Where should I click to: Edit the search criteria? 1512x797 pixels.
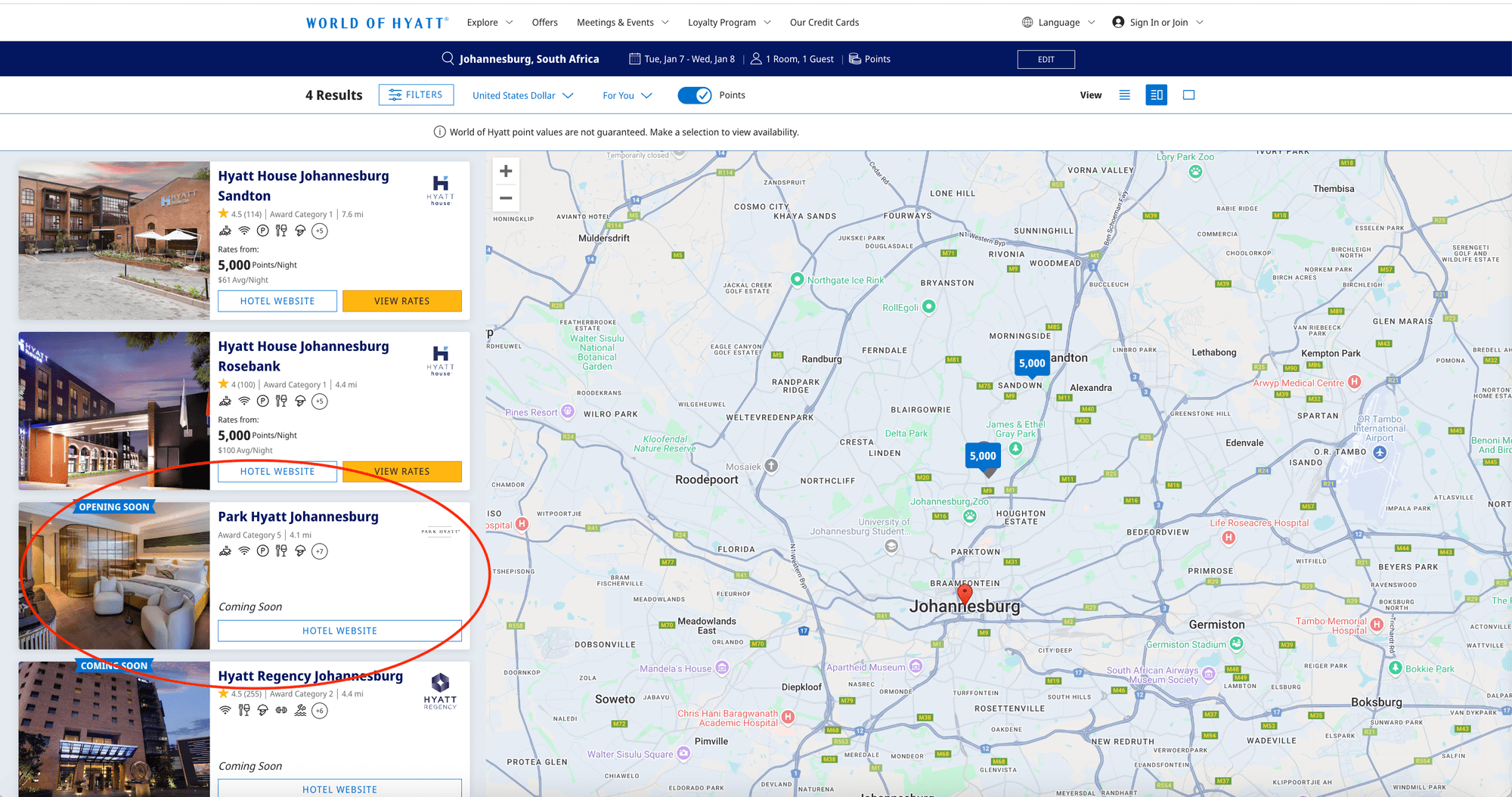click(1046, 59)
